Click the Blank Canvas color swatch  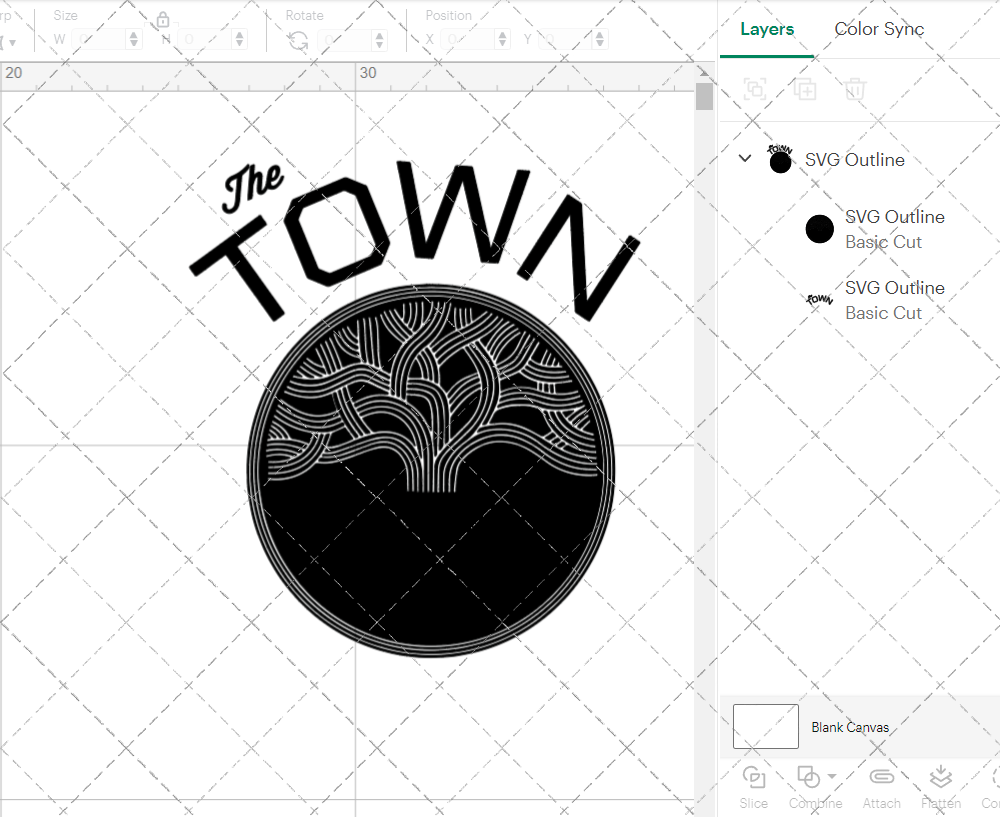pyautogui.click(x=766, y=727)
